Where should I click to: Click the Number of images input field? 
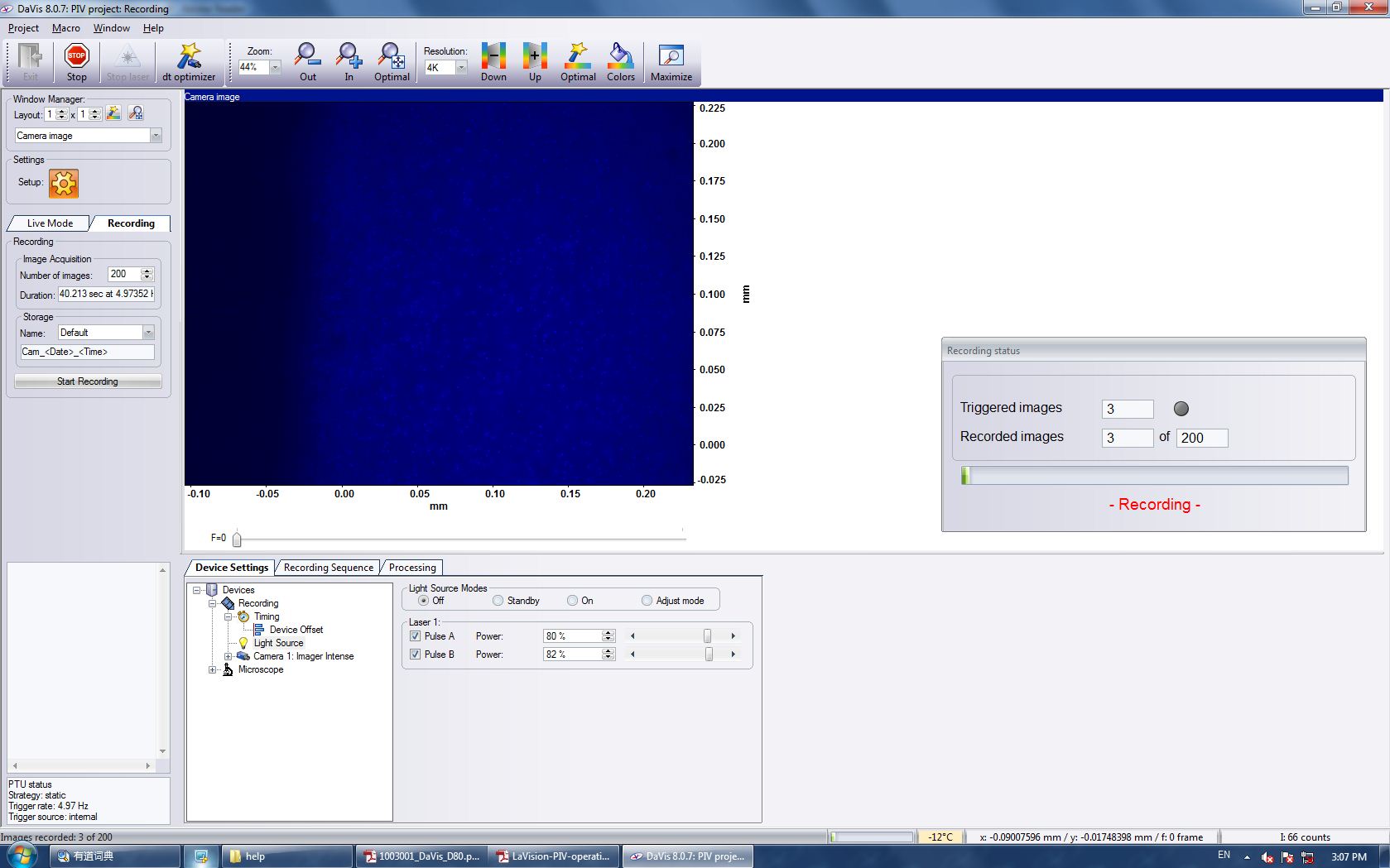(x=123, y=274)
